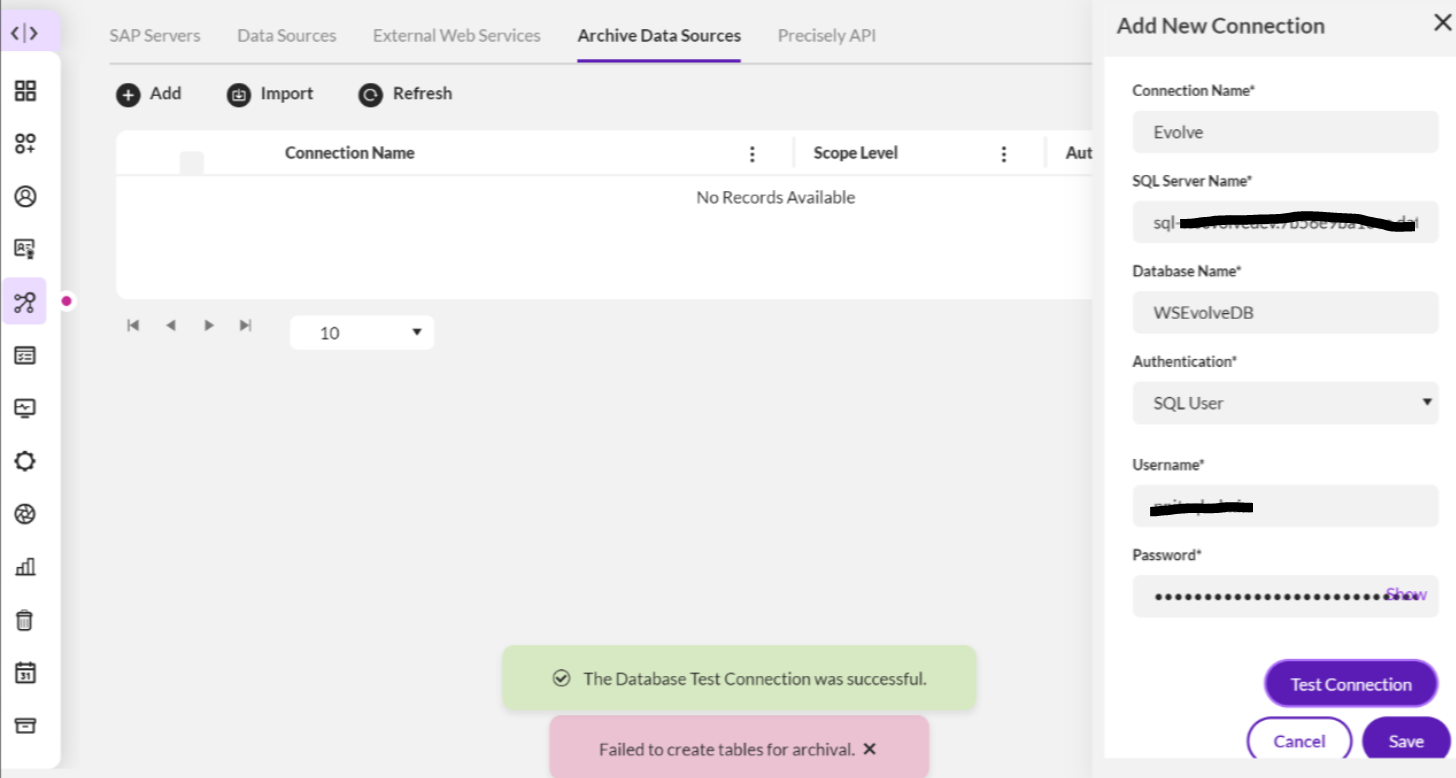Expand the Authentication dropdown set to SQL User
The image size is (1456, 778).
click(x=1285, y=403)
